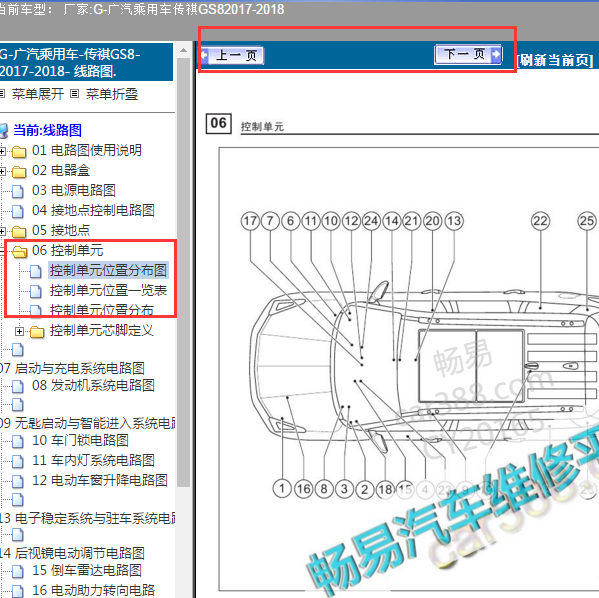Click folder icon beside 01 电路图使用说明
Screen dimensions: 599x598
click(19, 152)
